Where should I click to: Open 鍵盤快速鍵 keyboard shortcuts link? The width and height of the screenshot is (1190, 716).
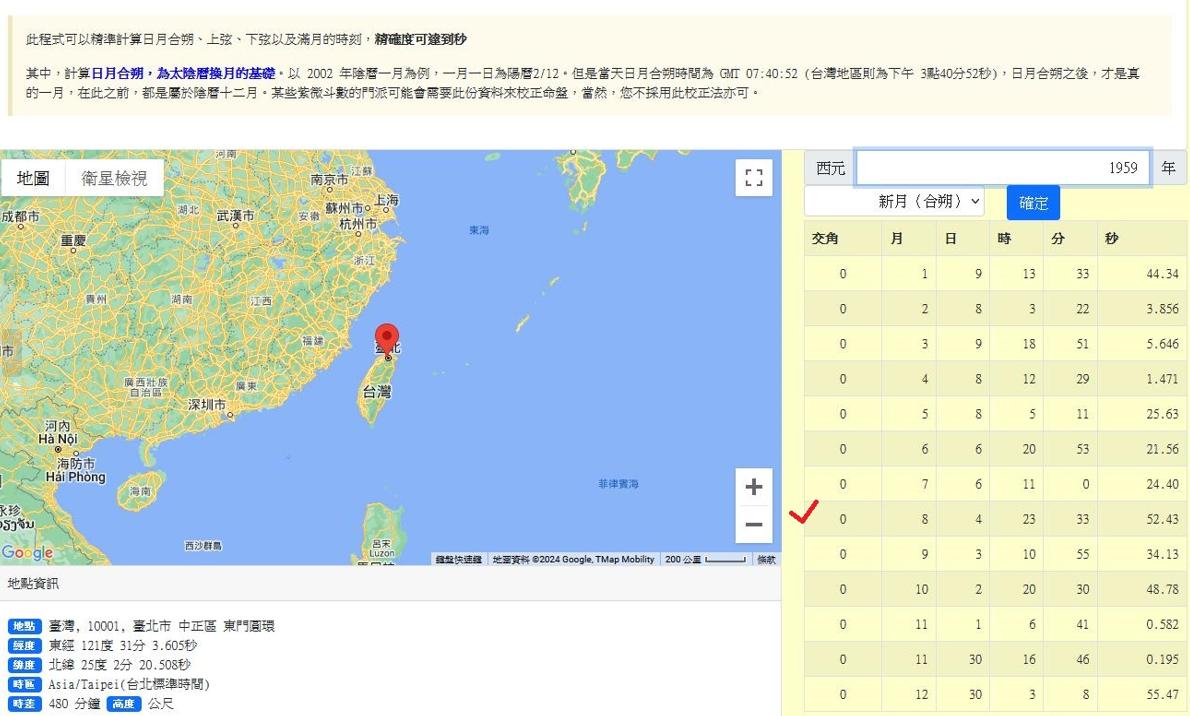pos(459,560)
